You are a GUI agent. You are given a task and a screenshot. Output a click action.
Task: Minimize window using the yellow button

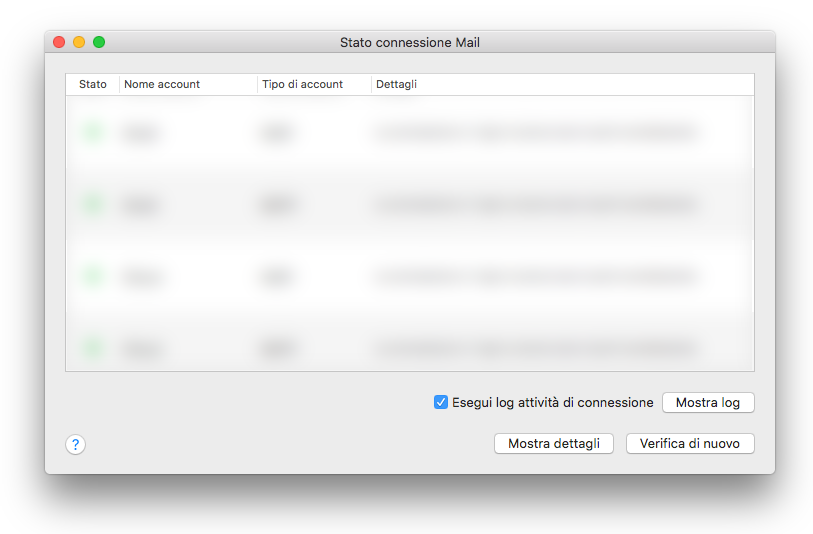coord(79,42)
